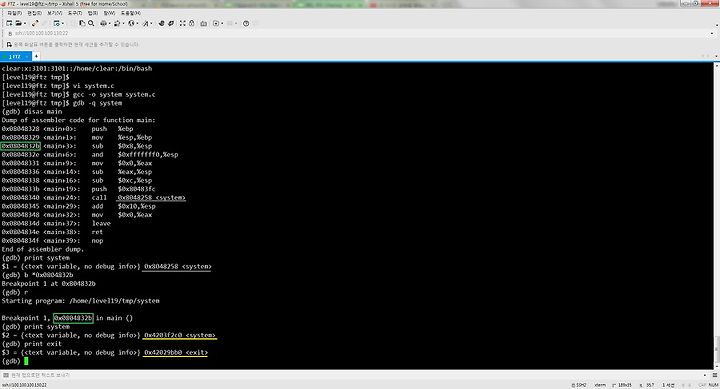Click the color scheme toolbar icon
Screen dimensions: 720x389
click(x=117, y=23)
